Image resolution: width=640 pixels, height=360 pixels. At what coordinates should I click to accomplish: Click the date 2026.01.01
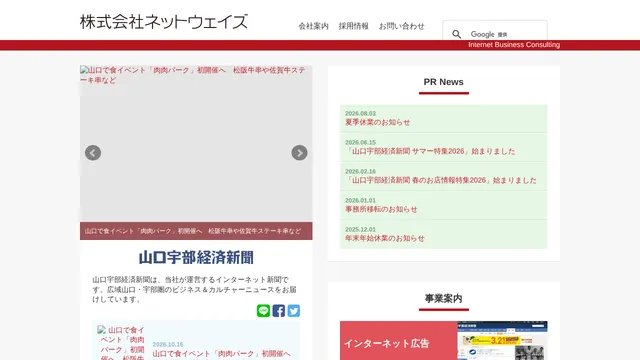(360, 200)
